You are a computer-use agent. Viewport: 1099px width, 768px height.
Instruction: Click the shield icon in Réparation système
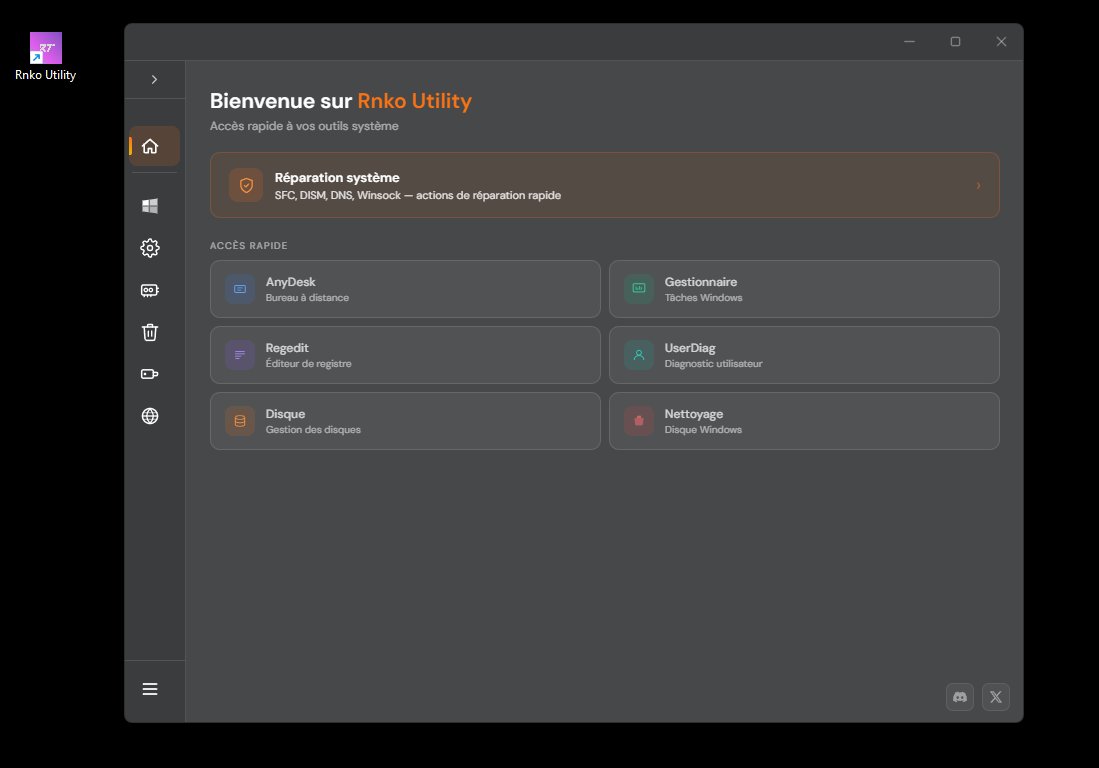coord(246,185)
